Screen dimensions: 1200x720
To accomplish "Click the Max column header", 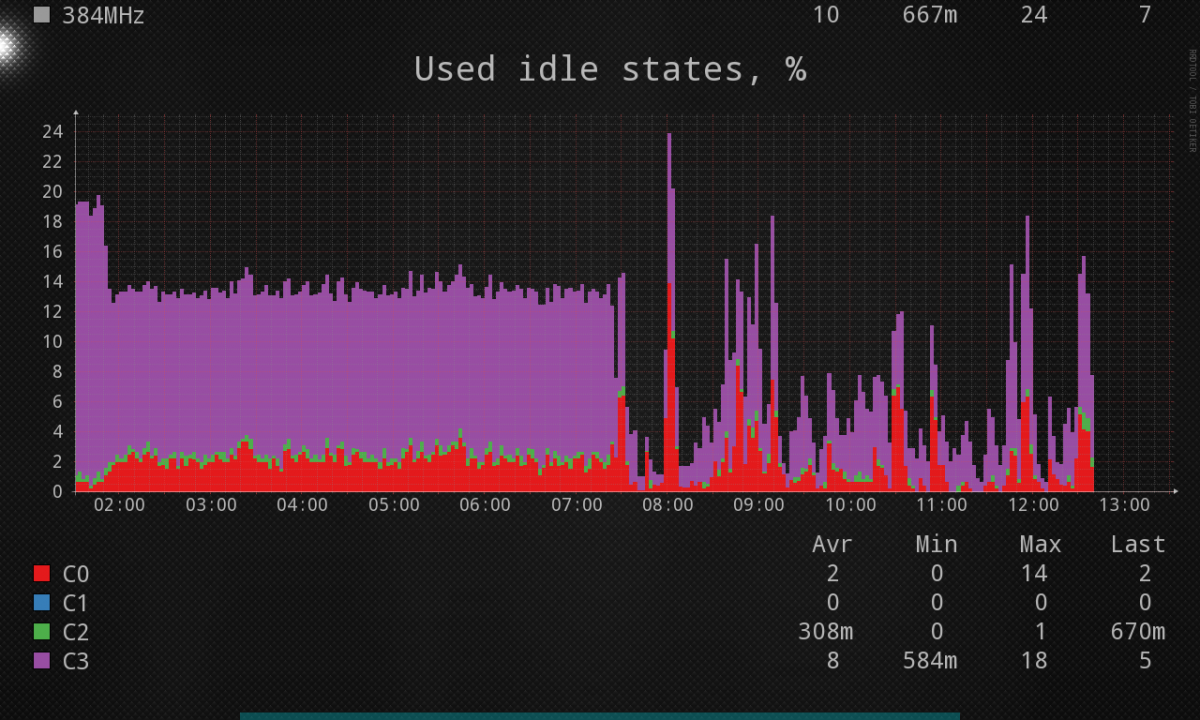I will pyautogui.click(x=1040, y=545).
